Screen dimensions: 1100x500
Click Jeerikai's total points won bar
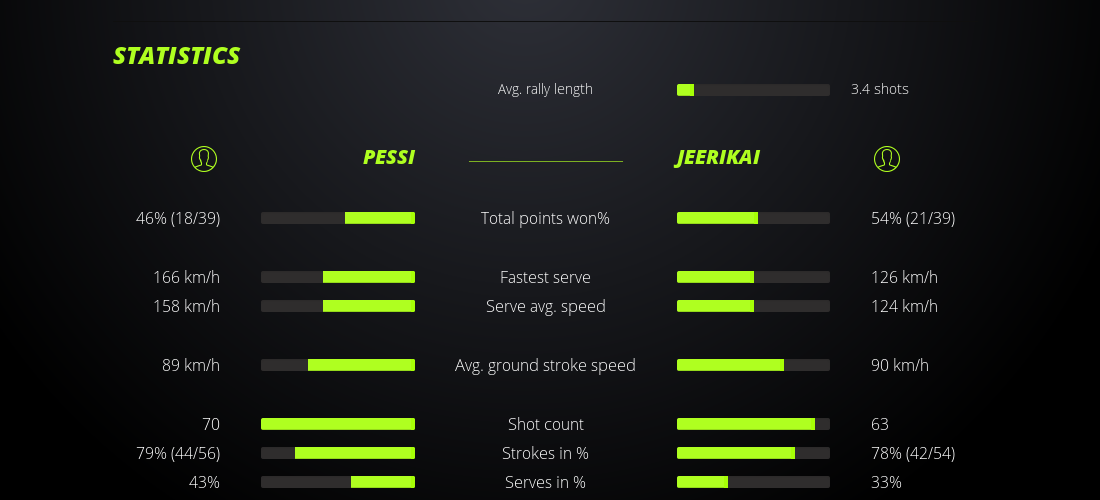tap(753, 218)
